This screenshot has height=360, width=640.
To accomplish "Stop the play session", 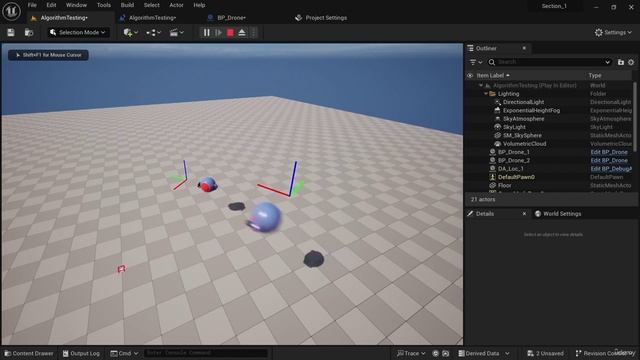I will tap(230, 33).
